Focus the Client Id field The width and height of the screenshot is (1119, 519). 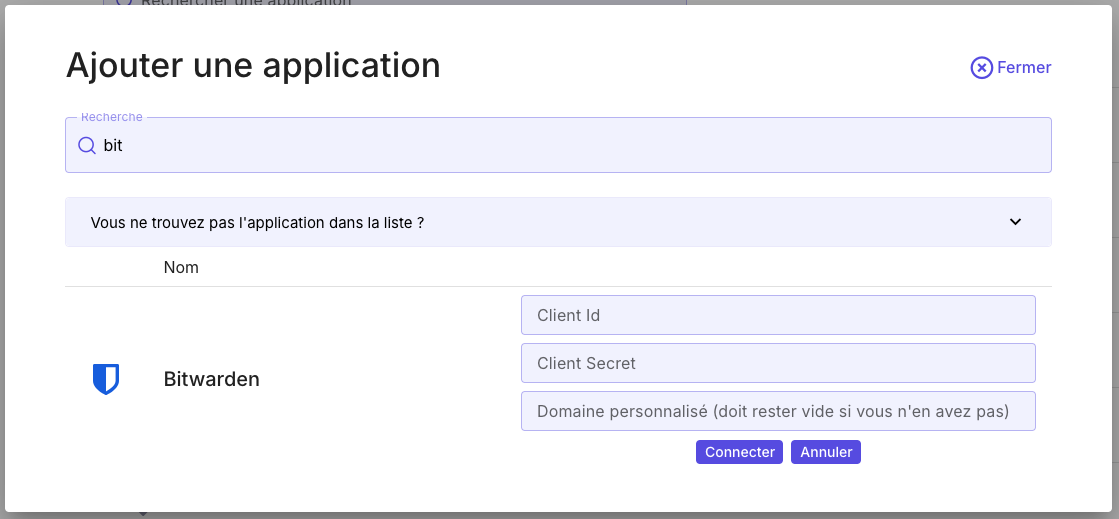coord(778,315)
